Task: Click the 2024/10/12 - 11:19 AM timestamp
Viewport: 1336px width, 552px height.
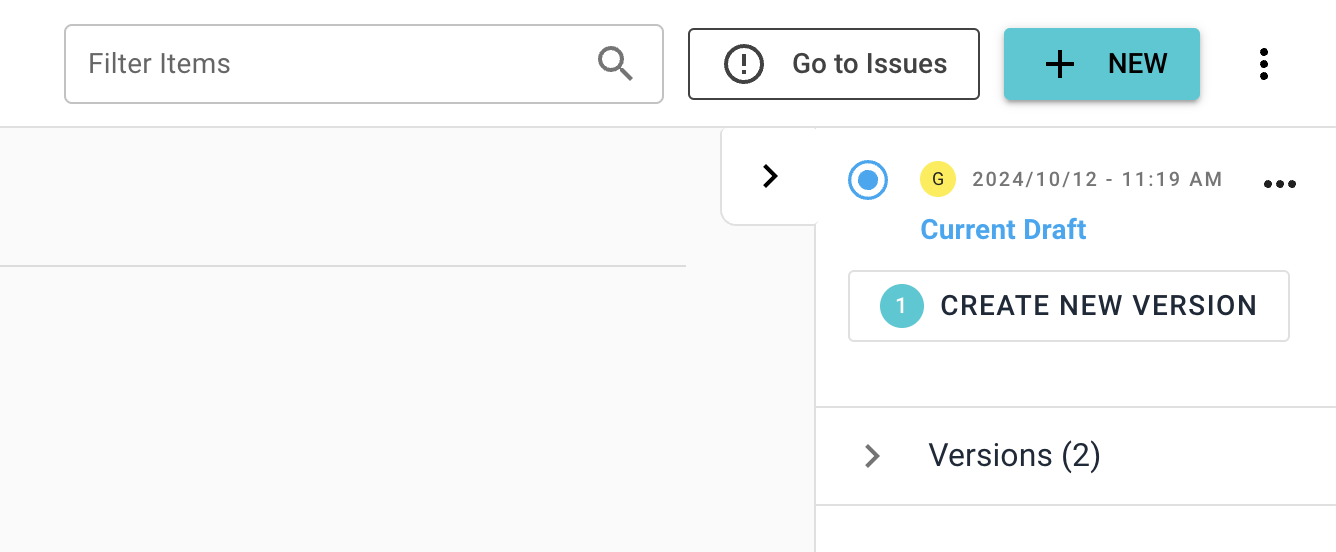Action: [x=1097, y=180]
